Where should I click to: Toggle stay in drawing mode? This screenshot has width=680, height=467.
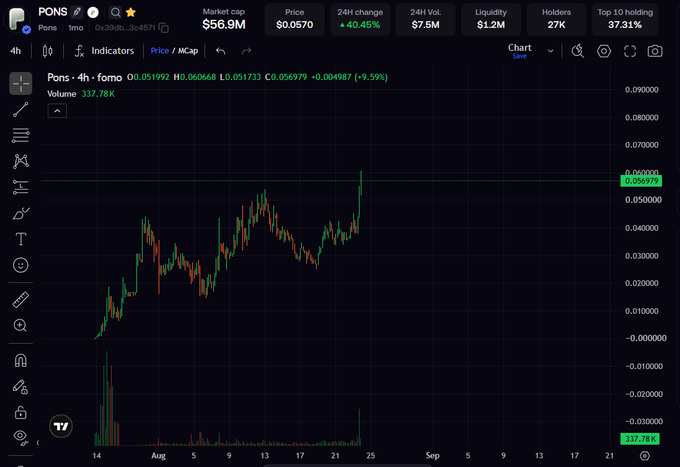pyautogui.click(x=20, y=386)
